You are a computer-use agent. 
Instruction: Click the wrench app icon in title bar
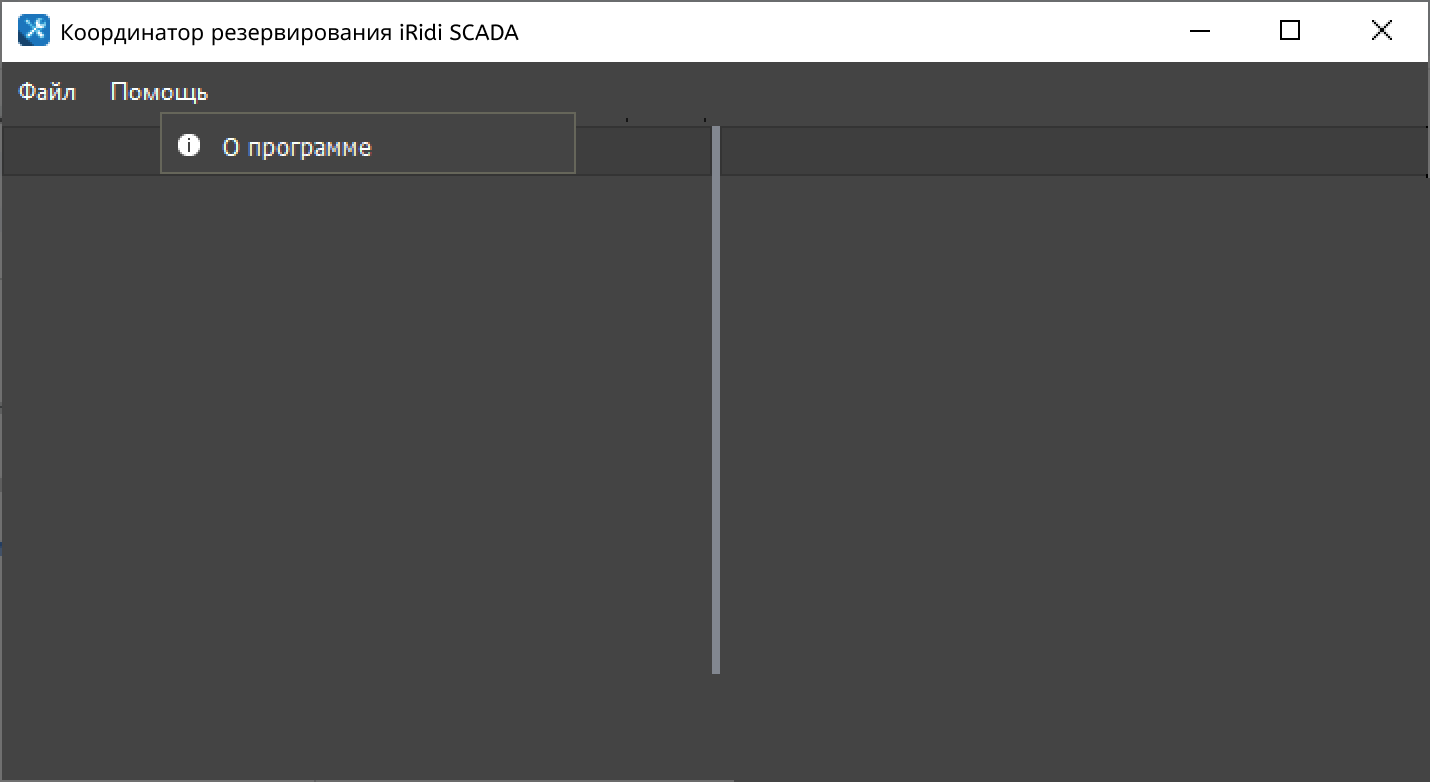coord(34,31)
